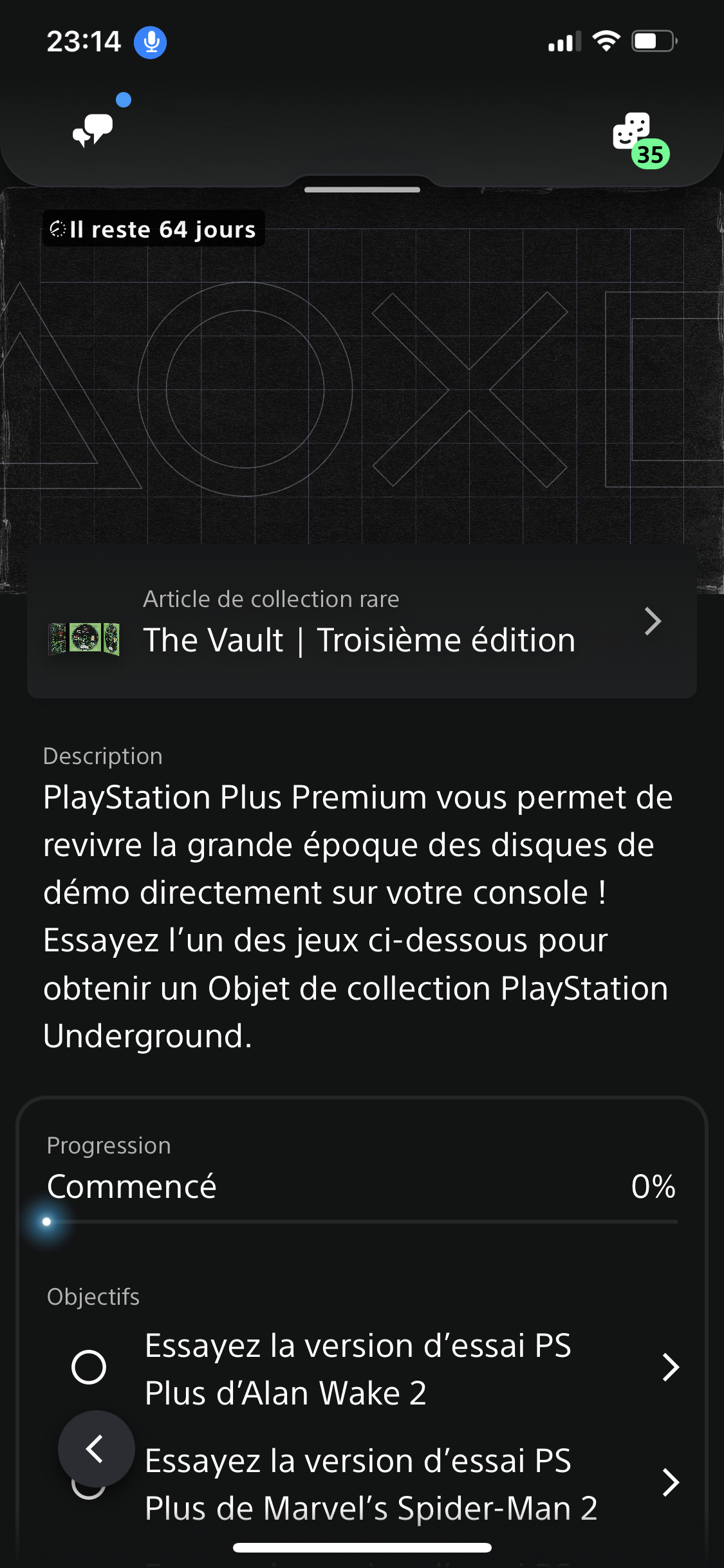Tap the blue microphone indicator in status bar
724x1568 pixels.
pyautogui.click(x=150, y=42)
